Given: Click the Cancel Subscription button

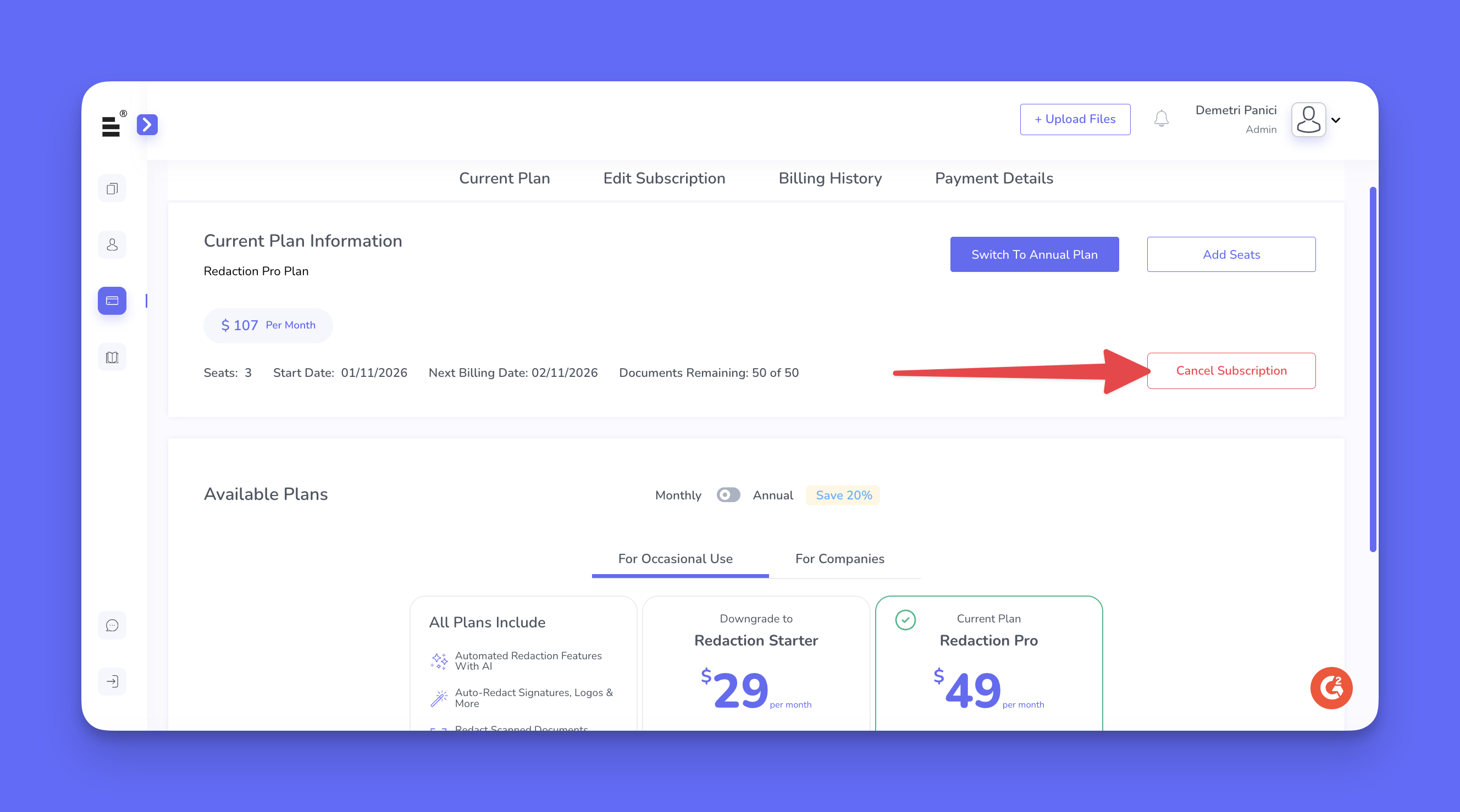Looking at the screenshot, I should [1231, 371].
